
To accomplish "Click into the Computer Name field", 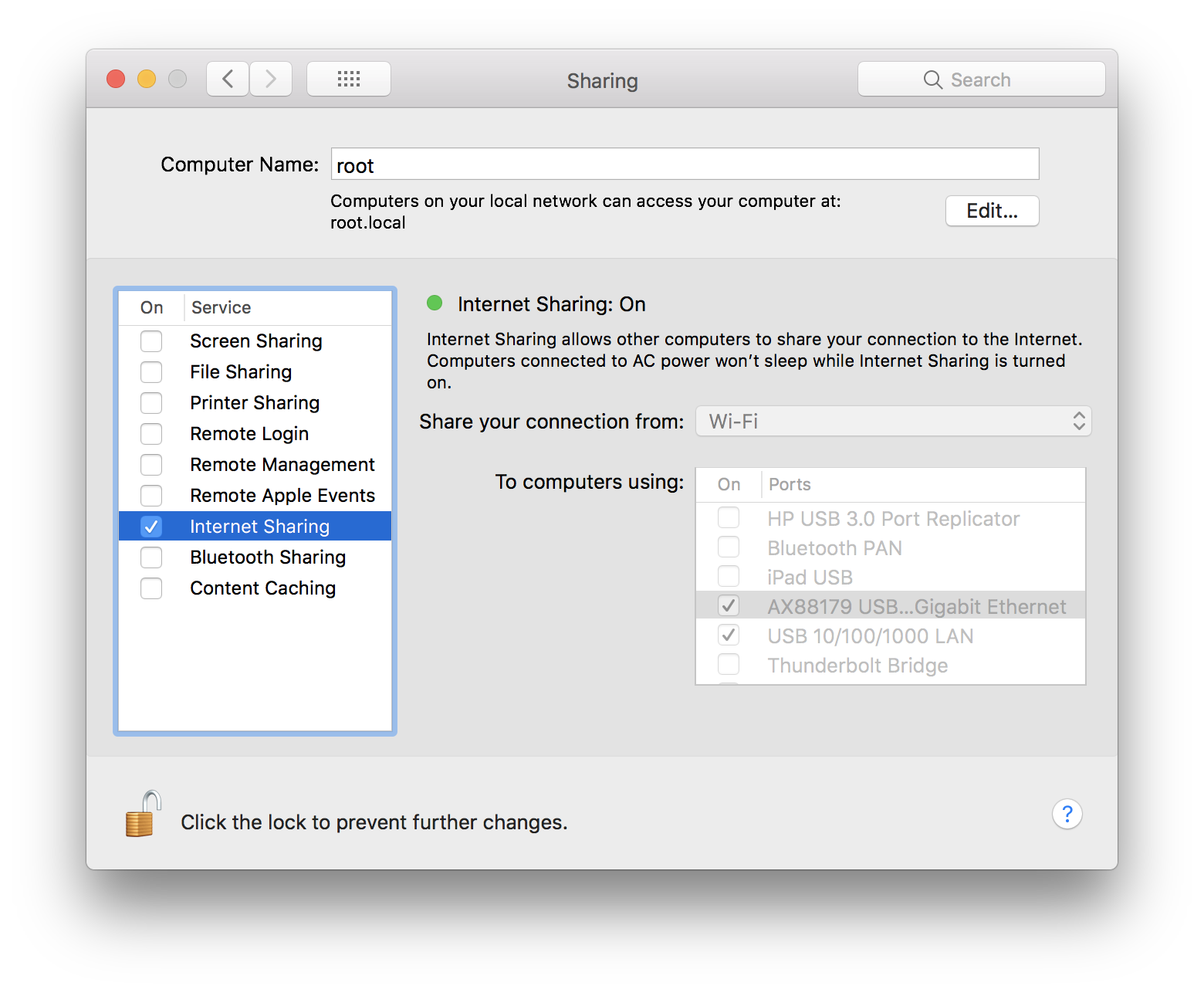I will pyautogui.click(x=685, y=164).
